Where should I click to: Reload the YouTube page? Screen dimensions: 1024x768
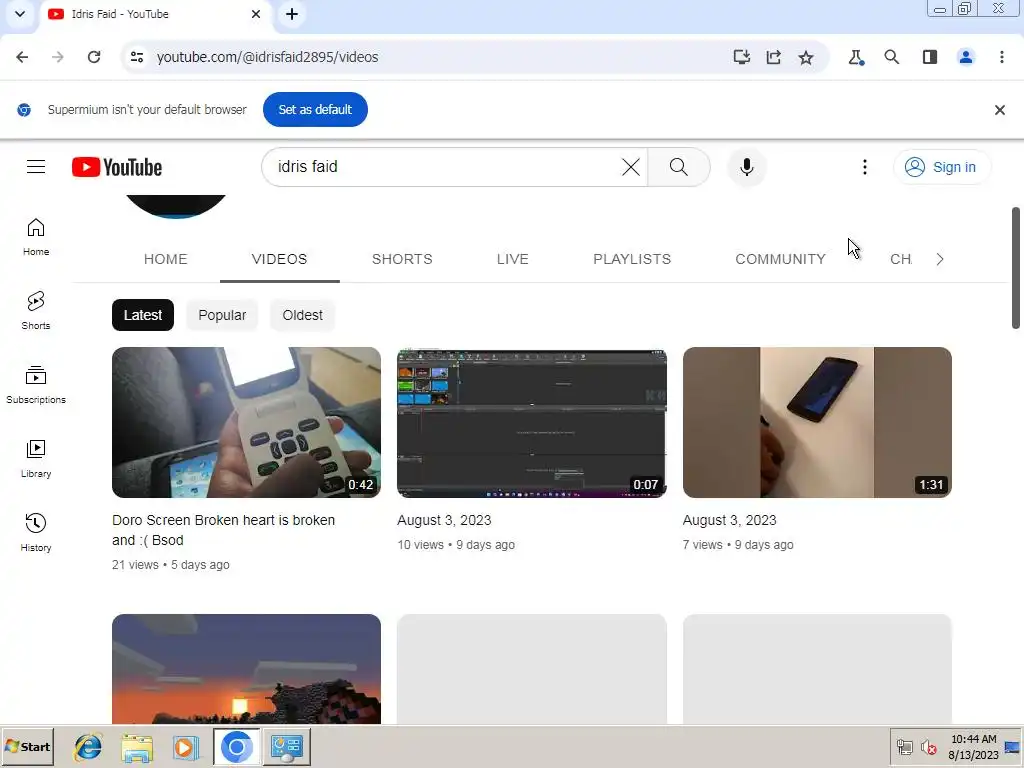[94, 57]
